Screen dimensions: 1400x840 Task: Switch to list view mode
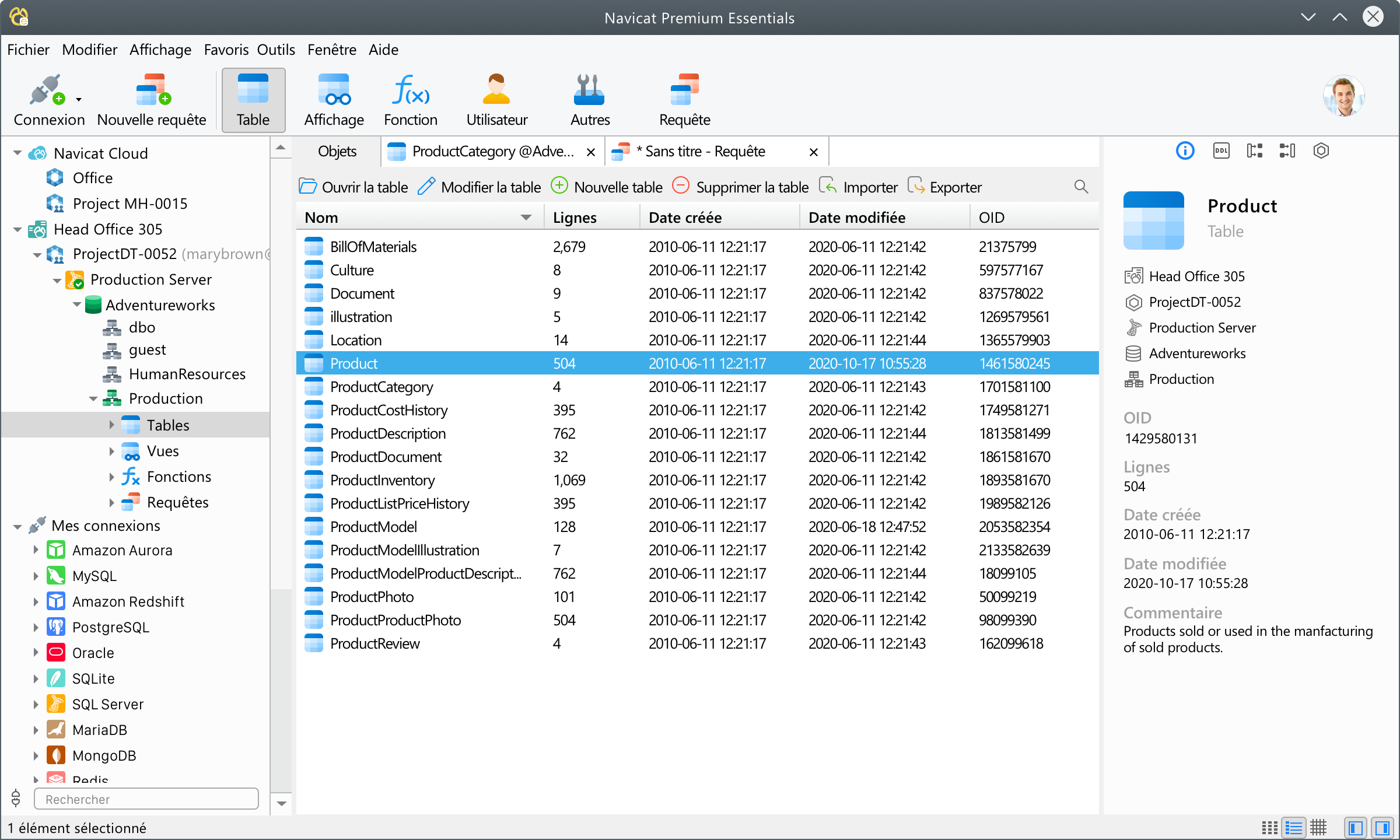click(x=1293, y=828)
